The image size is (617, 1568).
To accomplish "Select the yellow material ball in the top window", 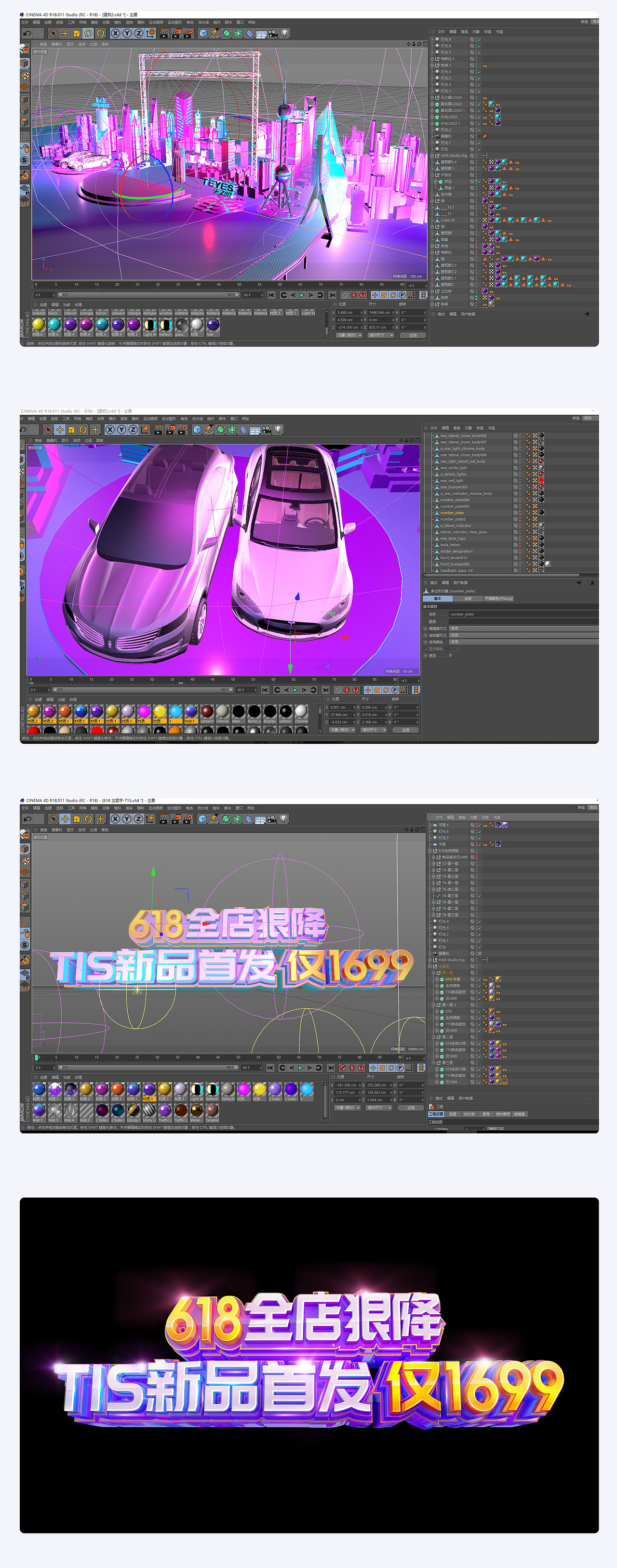I will [x=39, y=324].
